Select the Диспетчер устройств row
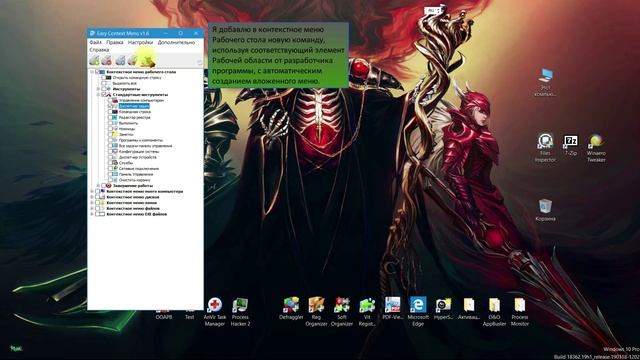This screenshot has width=640, height=360. [x=138, y=157]
